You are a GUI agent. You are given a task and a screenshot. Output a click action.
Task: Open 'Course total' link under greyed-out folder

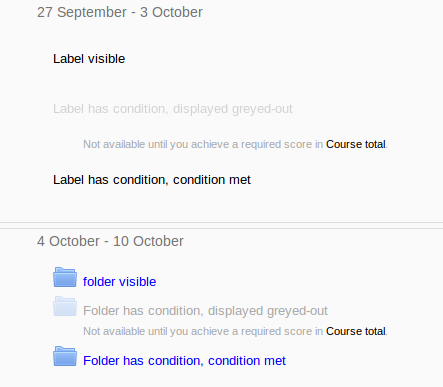click(x=356, y=331)
